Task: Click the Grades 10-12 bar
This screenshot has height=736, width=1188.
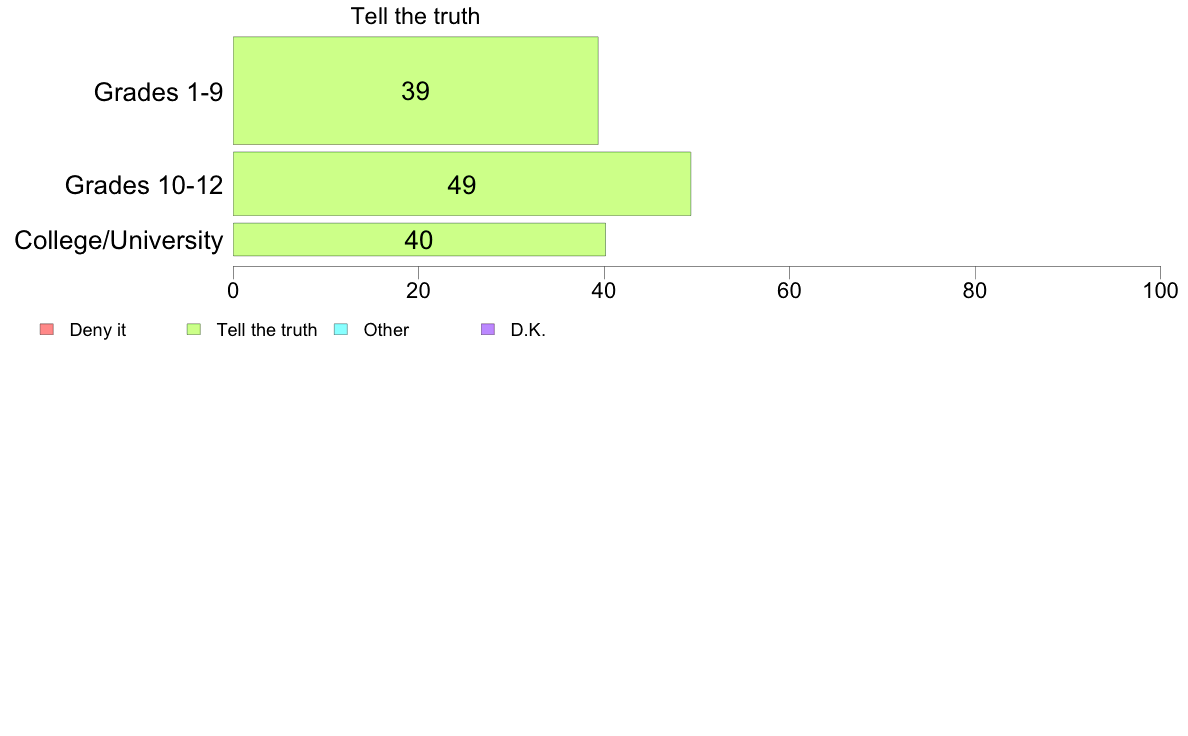Action: 462,183
